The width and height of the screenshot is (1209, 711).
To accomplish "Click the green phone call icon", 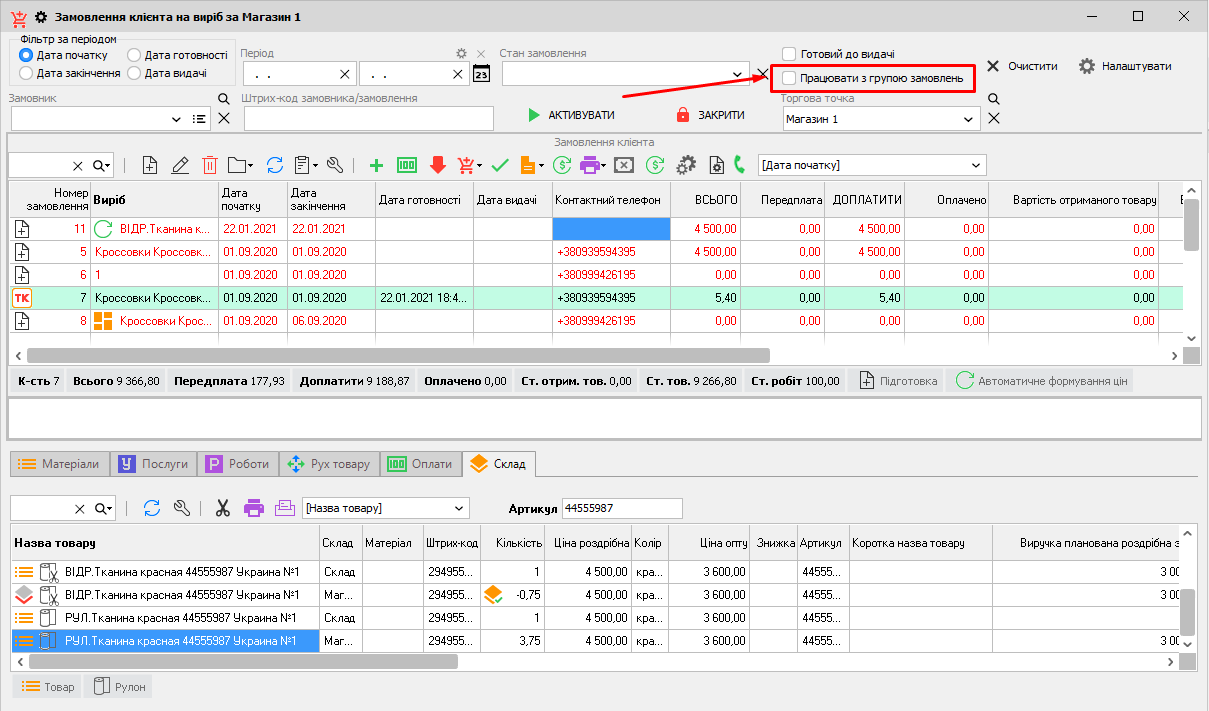I will [x=740, y=165].
